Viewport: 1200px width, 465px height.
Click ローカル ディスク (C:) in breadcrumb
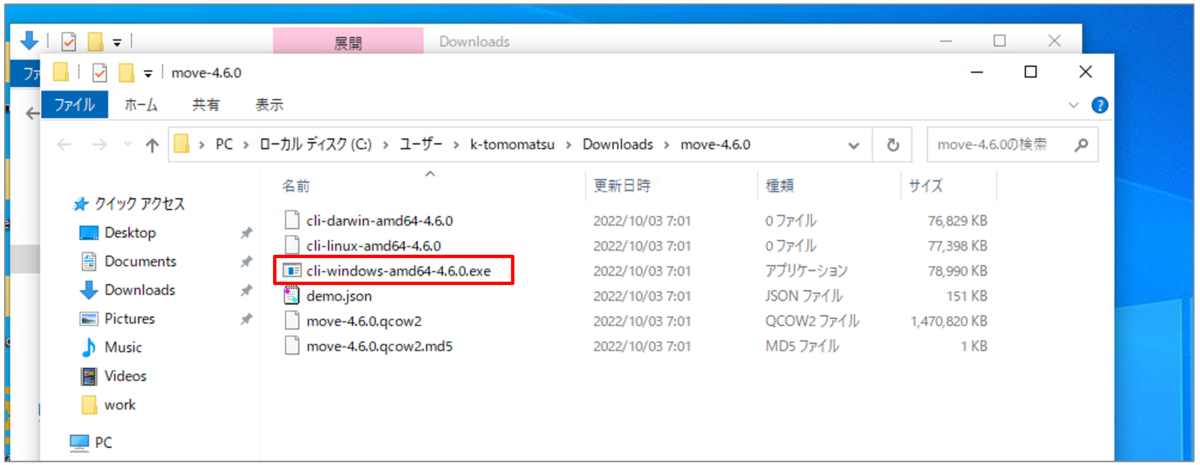click(316, 145)
